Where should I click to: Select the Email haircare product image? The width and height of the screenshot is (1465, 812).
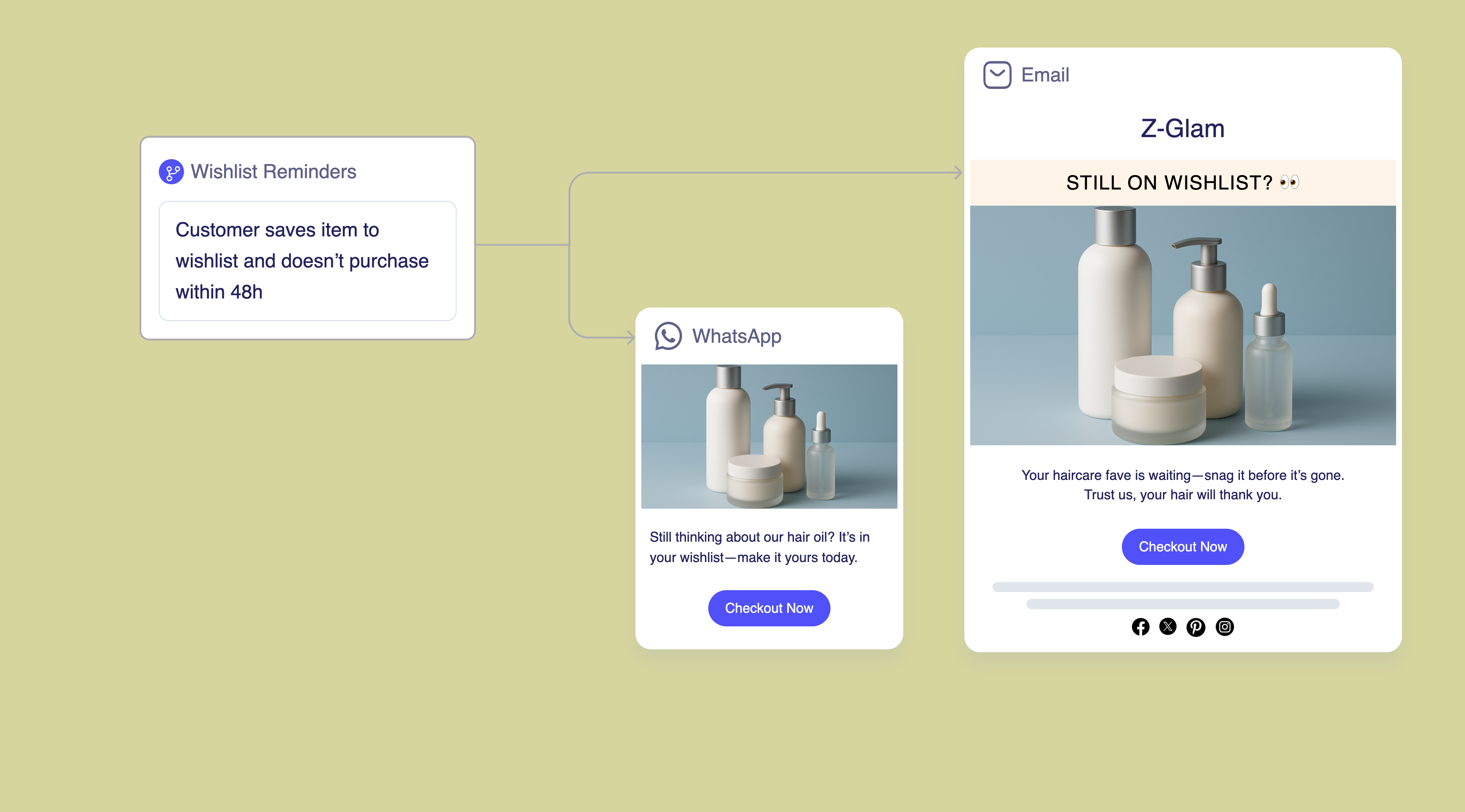pos(1183,325)
